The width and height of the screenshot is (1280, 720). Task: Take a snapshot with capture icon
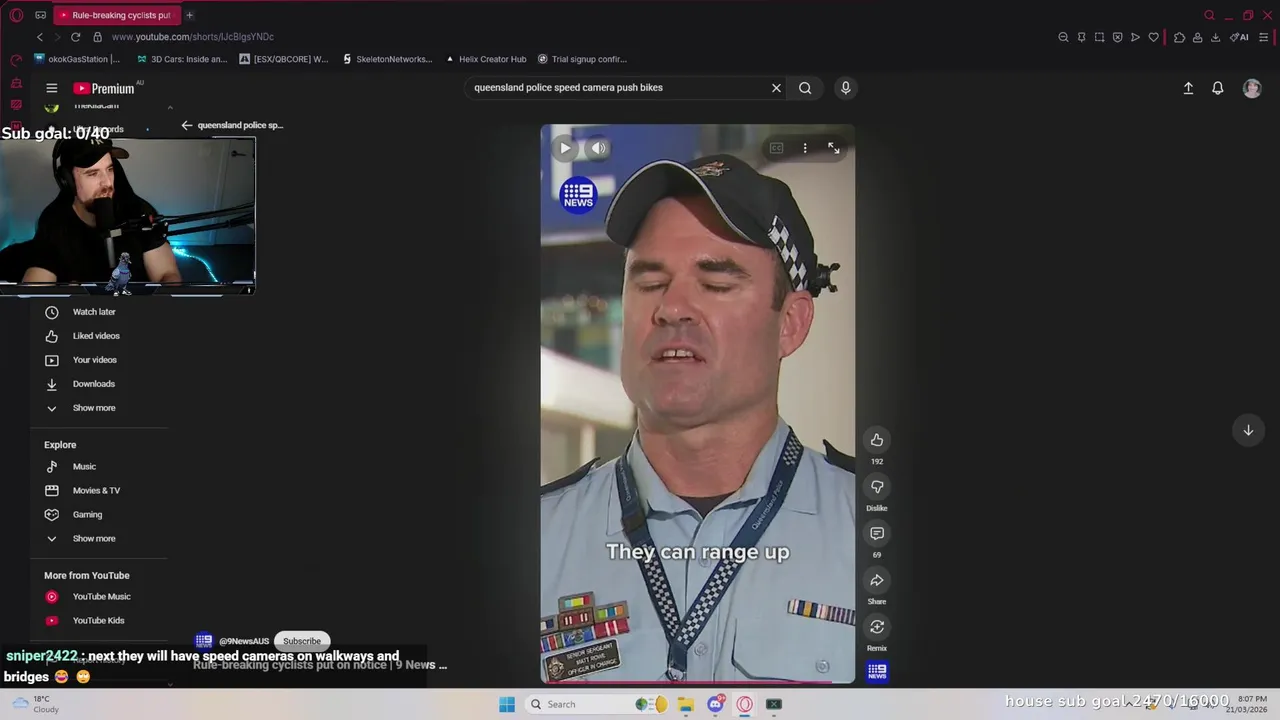tap(1099, 37)
